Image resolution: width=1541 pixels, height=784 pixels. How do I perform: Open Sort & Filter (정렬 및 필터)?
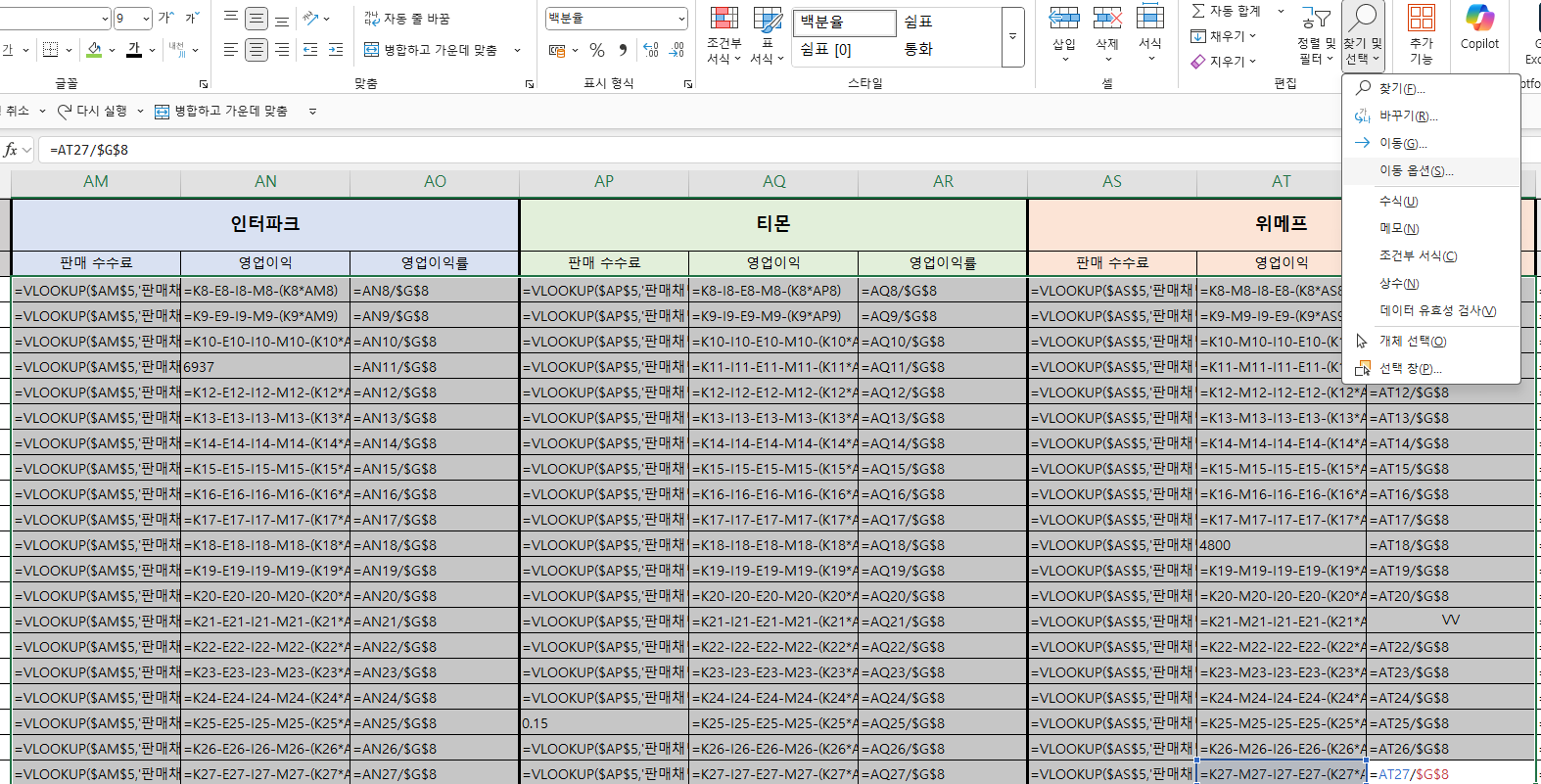pyautogui.click(x=1317, y=35)
